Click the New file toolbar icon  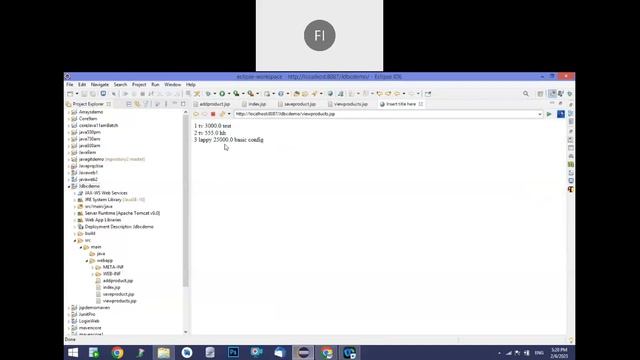click(70, 94)
